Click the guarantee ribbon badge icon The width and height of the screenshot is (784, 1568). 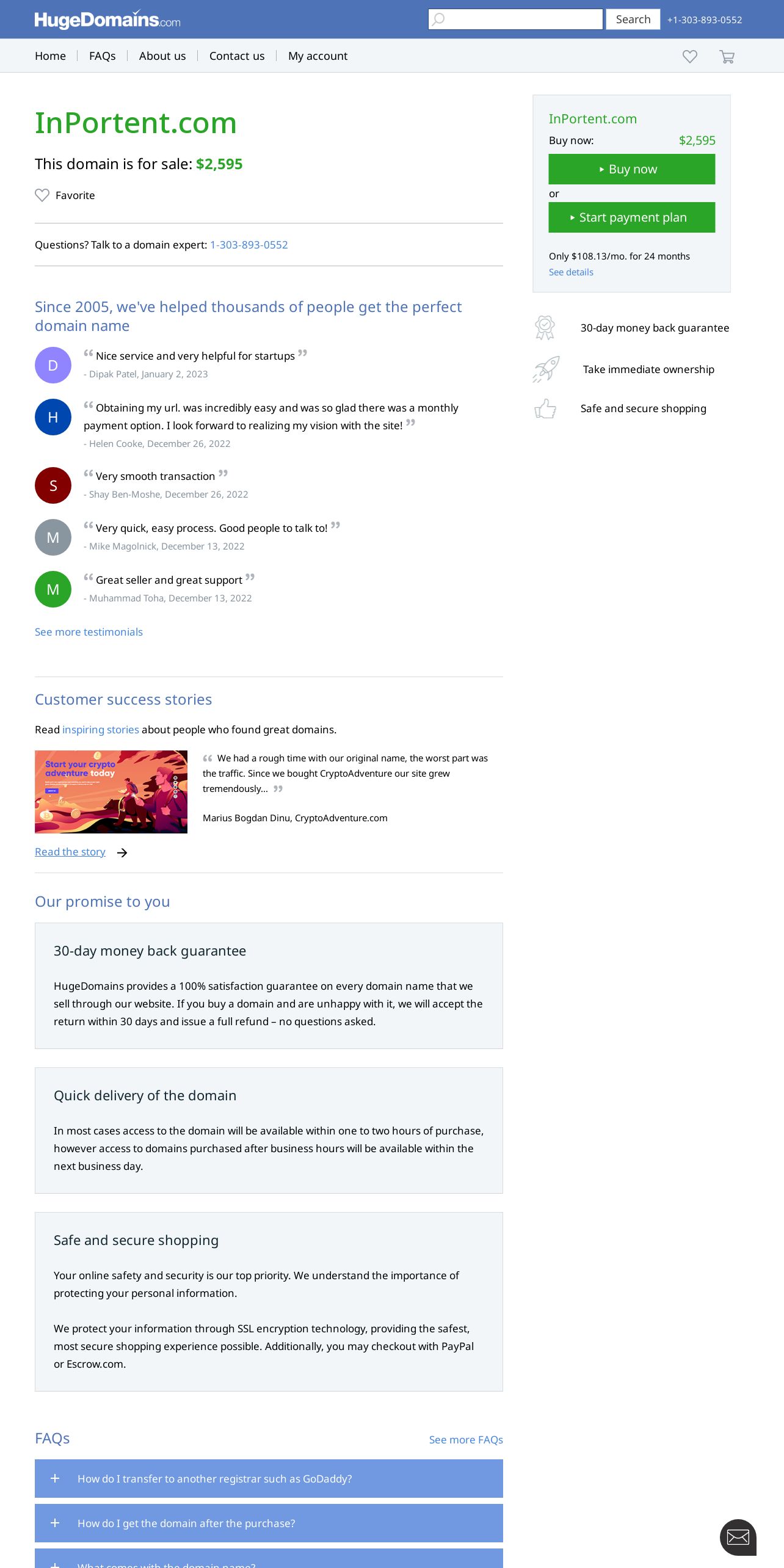click(545, 328)
